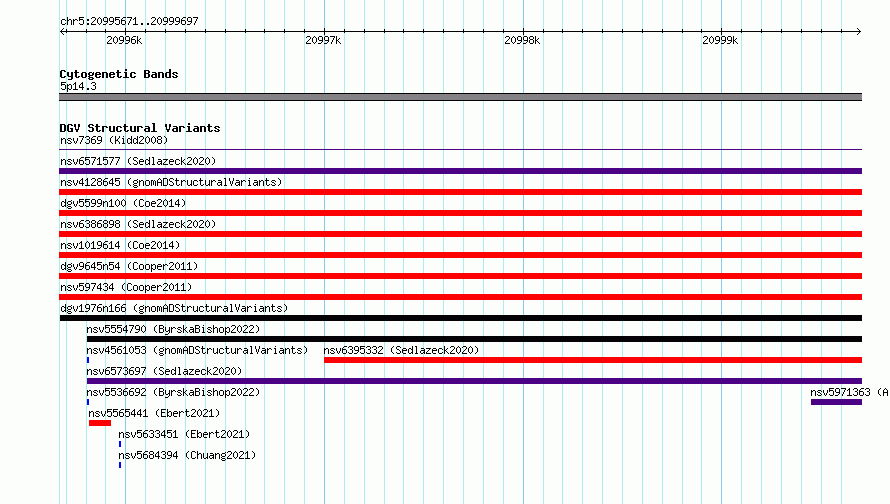The image size is (890, 504).
Task: Click the tiny blue marker under nsv5633451
Action: click(x=120, y=444)
